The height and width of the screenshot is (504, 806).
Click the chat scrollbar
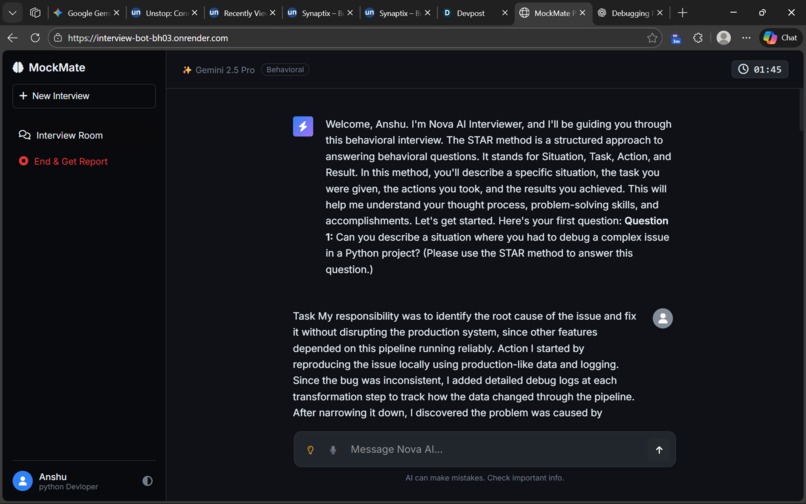pyautogui.click(x=802, y=111)
